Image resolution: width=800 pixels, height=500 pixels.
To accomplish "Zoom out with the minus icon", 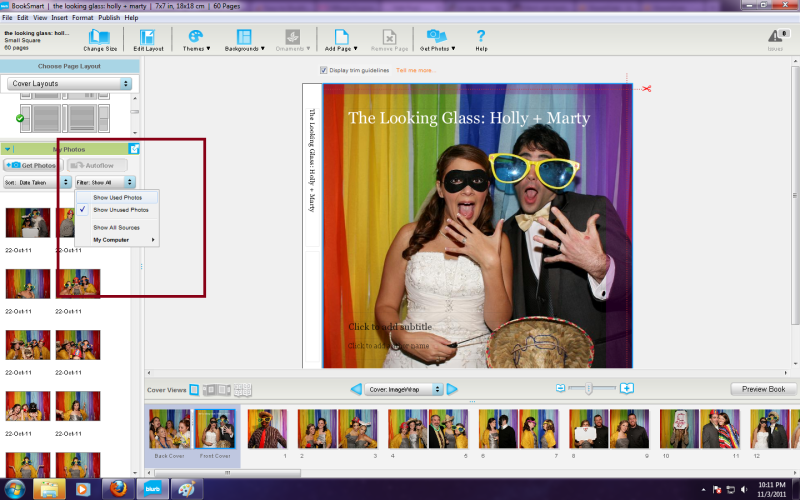I will (x=560, y=388).
